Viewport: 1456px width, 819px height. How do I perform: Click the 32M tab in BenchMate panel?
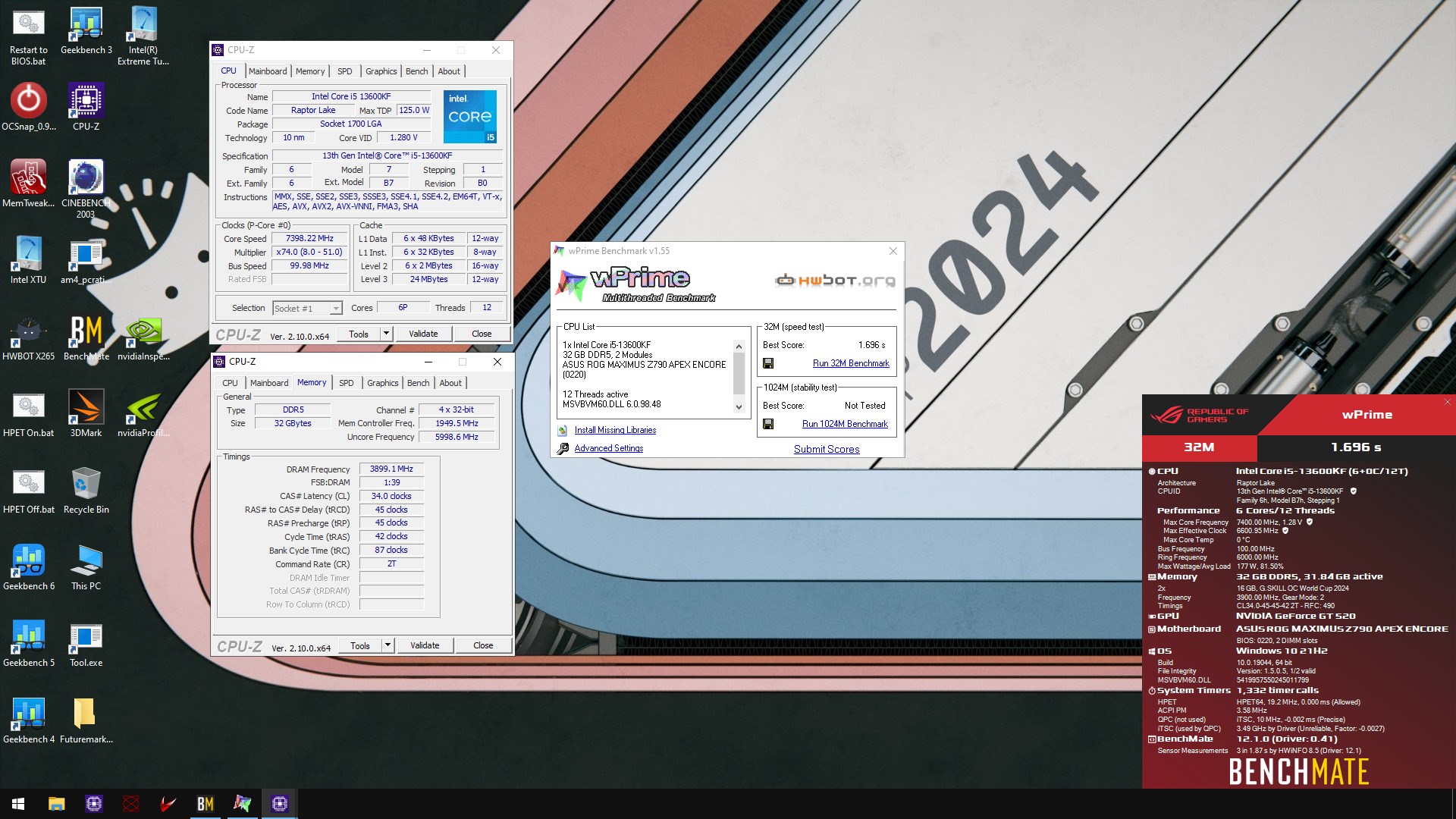click(x=1199, y=447)
